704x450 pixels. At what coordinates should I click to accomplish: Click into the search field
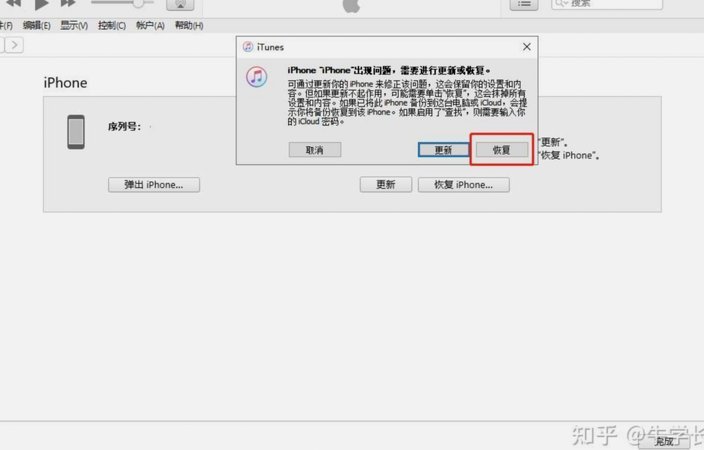coord(607,4)
